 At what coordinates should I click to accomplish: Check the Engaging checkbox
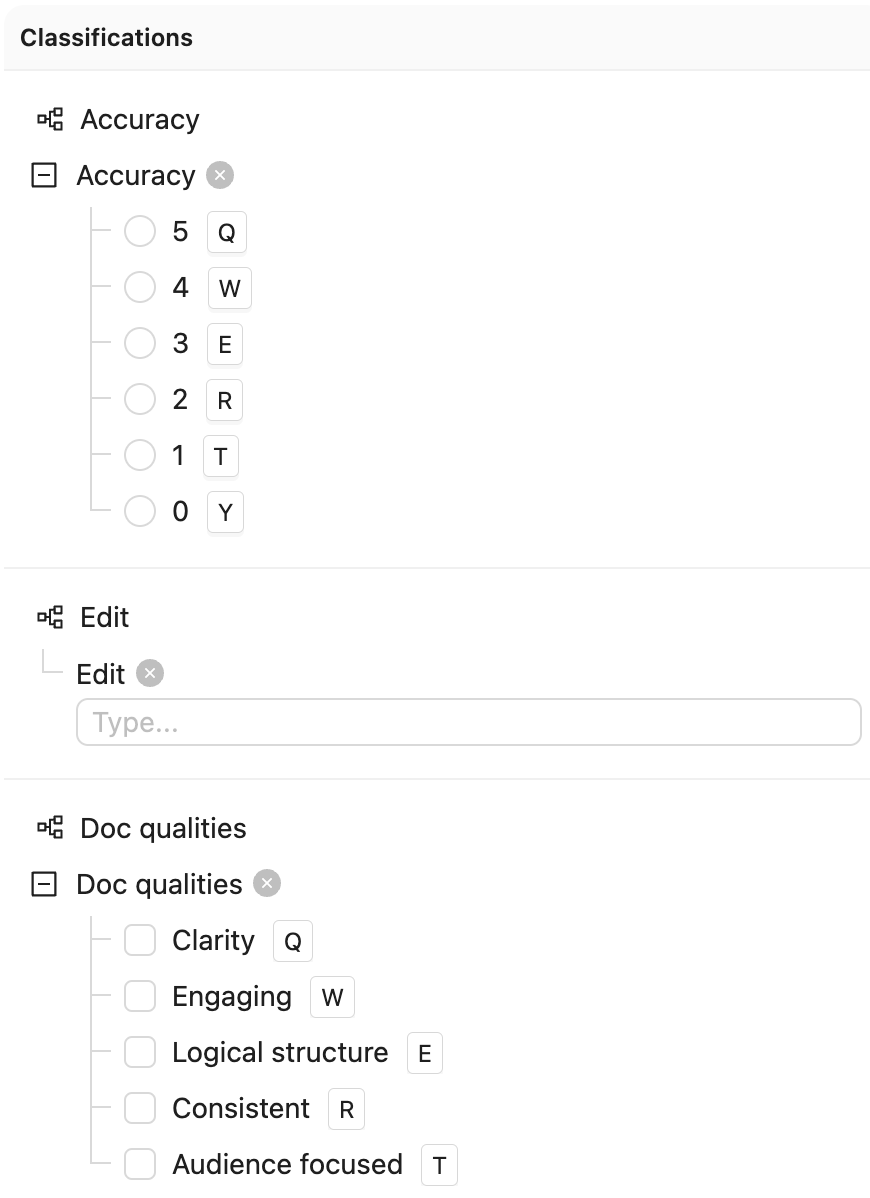tap(140, 996)
